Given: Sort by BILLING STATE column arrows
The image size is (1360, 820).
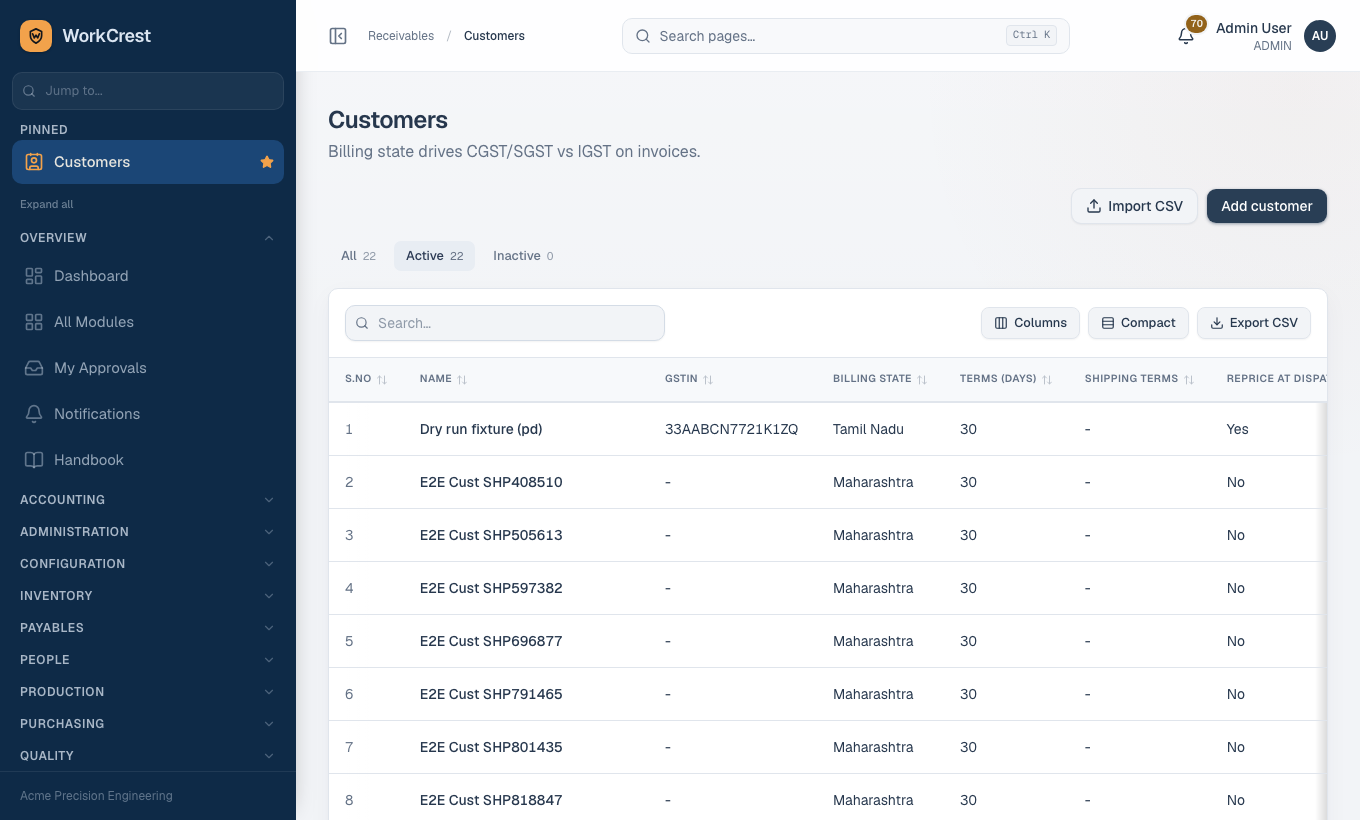Looking at the screenshot, I should 922,380.
